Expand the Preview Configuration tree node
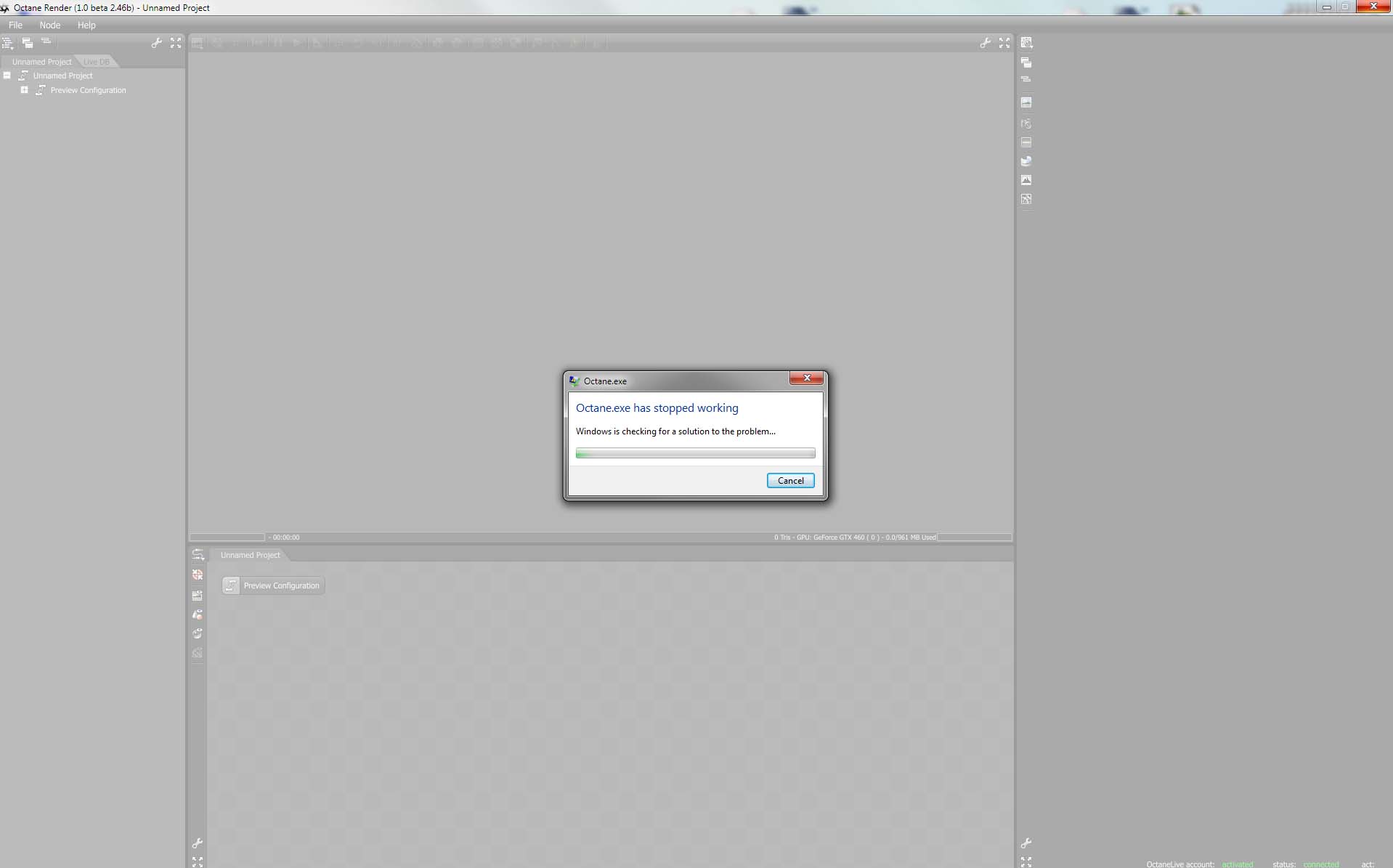The width and height of the screenshot is (1393, 868). (25, 90)
